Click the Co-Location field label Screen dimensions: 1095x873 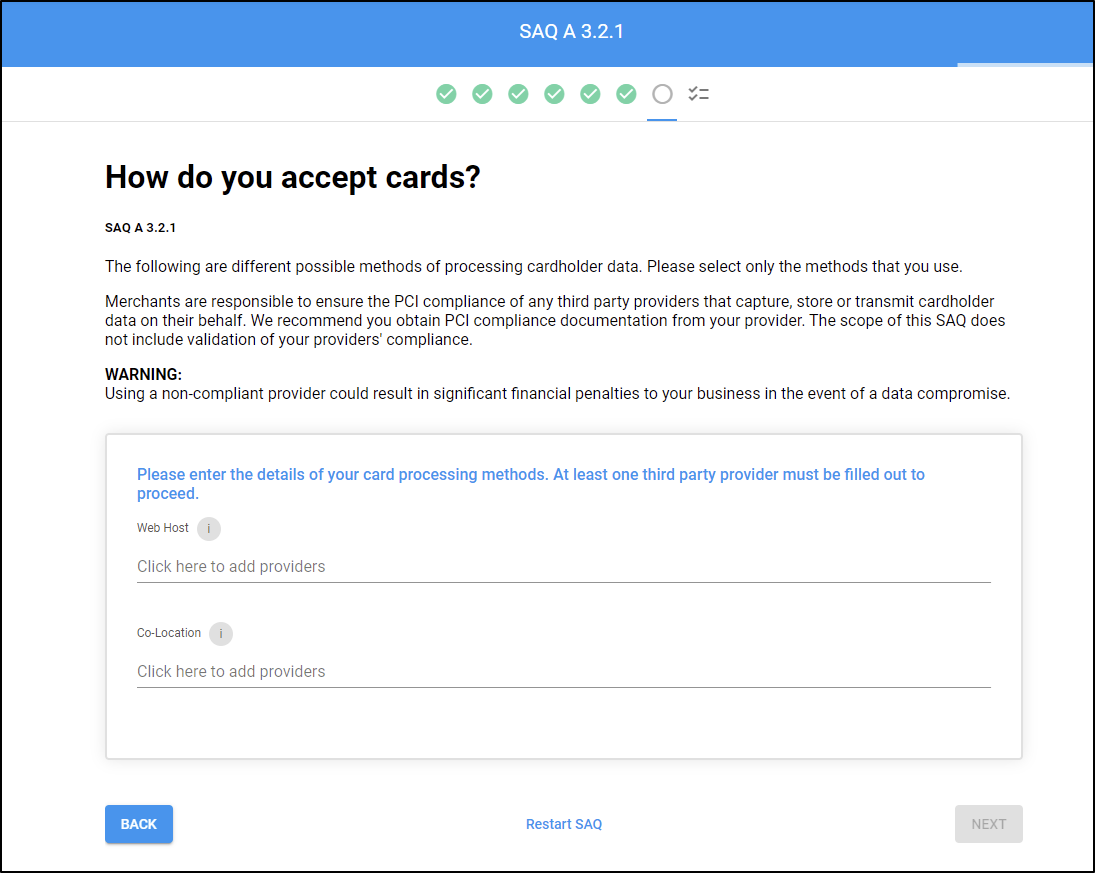[169, 633]
